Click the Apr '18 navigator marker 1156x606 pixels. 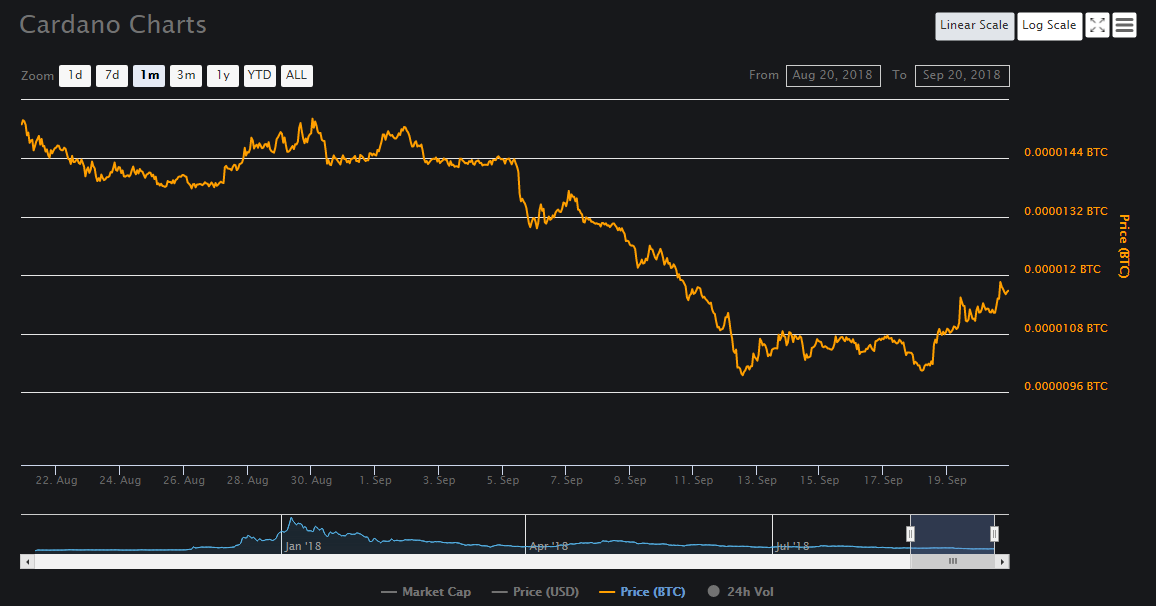click(x=549, y=546)
